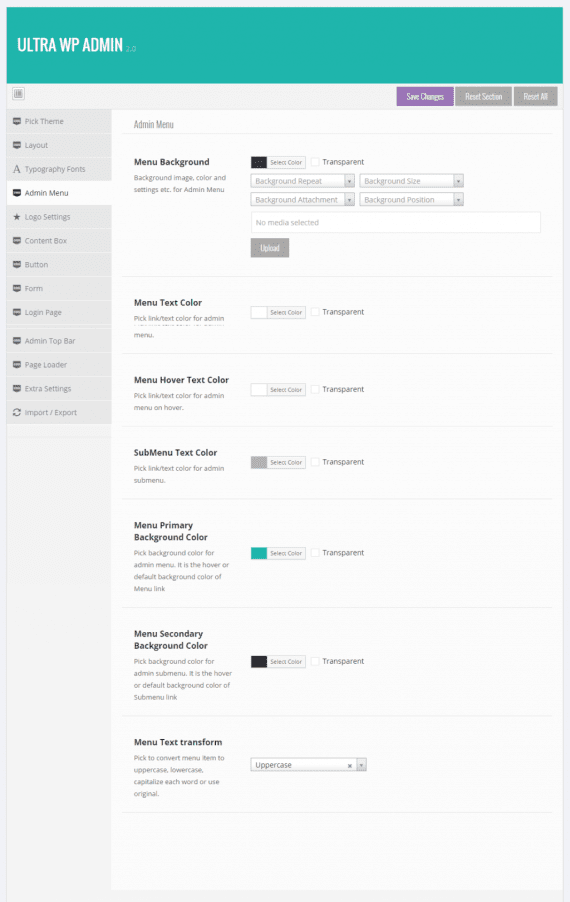Viewport: 570px width, 902px height.
Task: Open the Background Size dropdown
Action: pos(411,181)
